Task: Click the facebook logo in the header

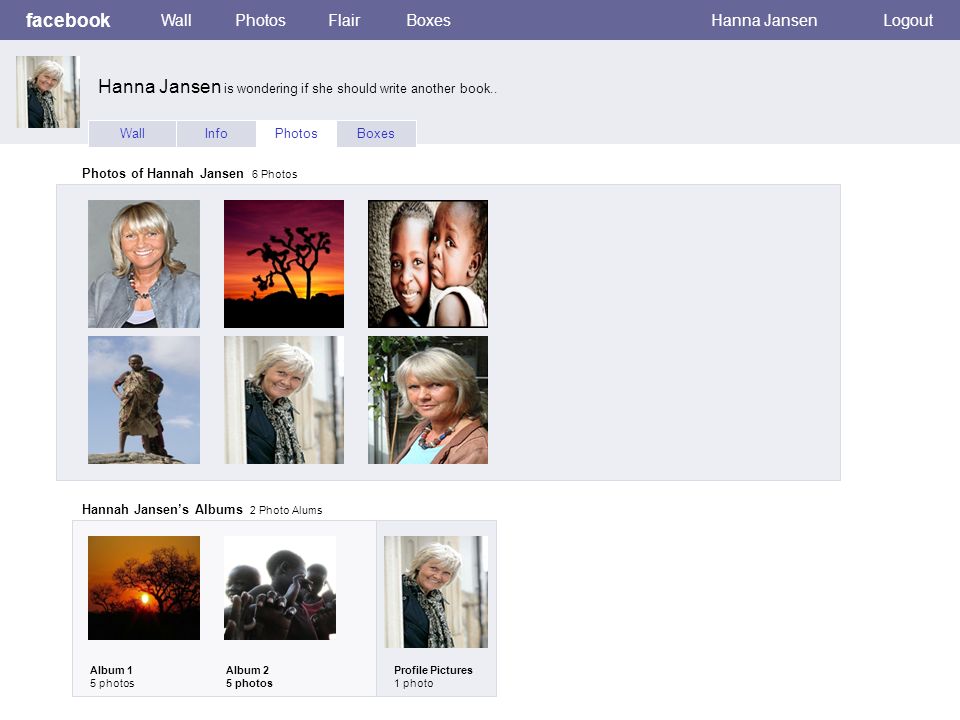Action: [68, 20]
